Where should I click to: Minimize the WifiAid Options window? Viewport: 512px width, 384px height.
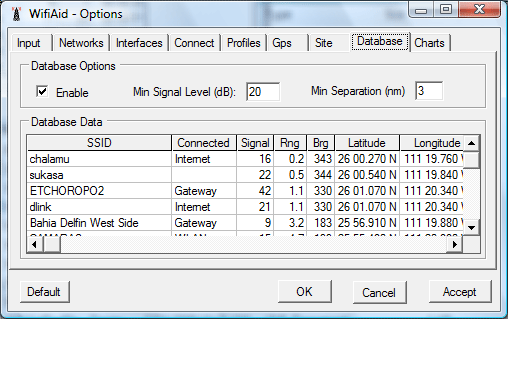(x=421, y=10)
